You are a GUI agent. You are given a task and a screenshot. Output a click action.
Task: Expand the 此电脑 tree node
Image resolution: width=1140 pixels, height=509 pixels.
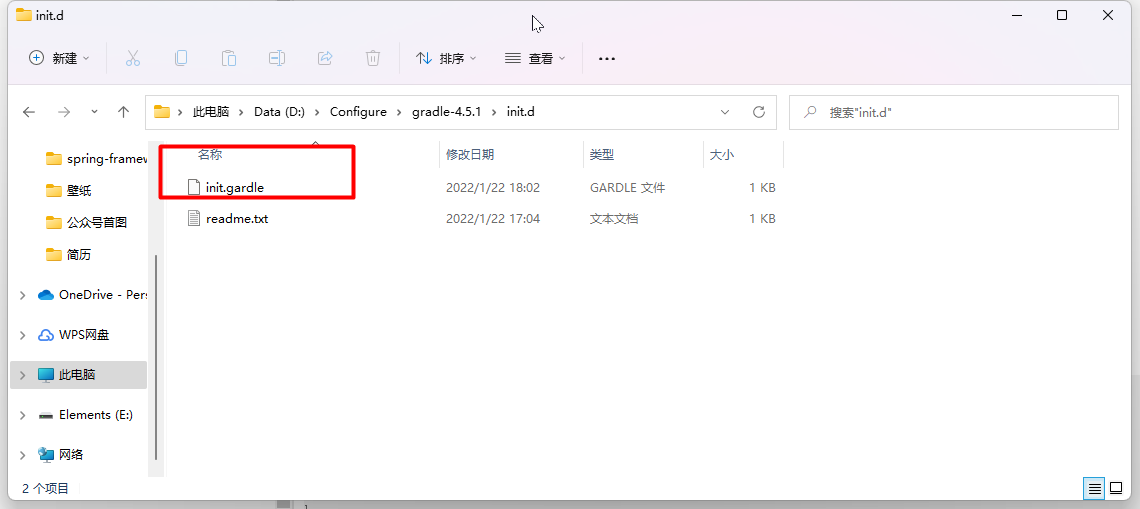pos(23,375)
